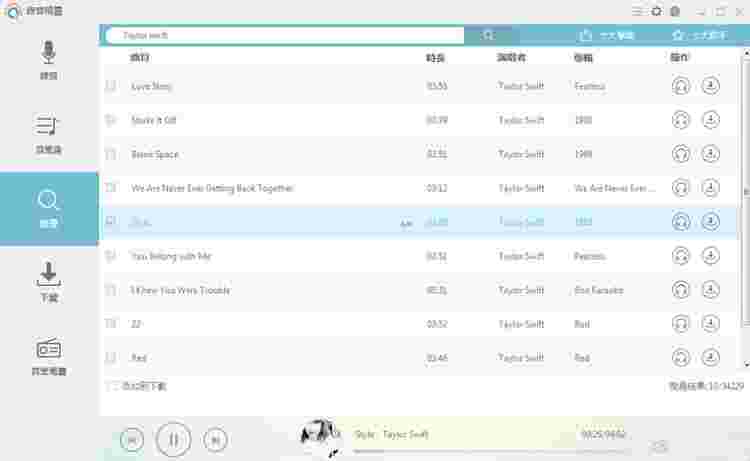Skip to the previous track
750x461 pixels.
[132, 439]
